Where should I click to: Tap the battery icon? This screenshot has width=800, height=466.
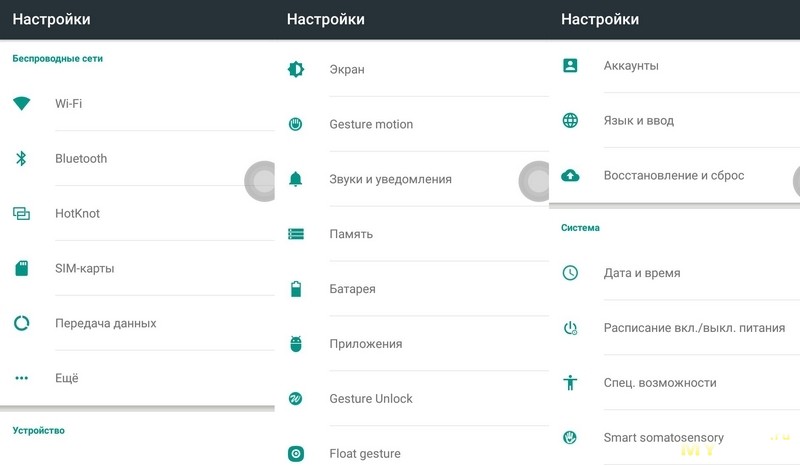(x=296, y=289)
